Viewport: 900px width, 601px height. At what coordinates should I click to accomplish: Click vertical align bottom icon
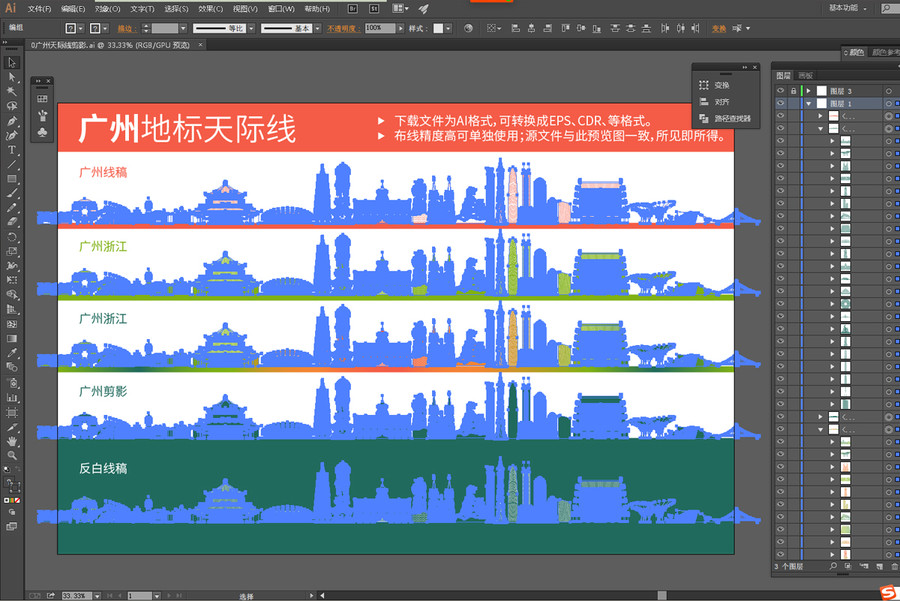click(597, 28)
